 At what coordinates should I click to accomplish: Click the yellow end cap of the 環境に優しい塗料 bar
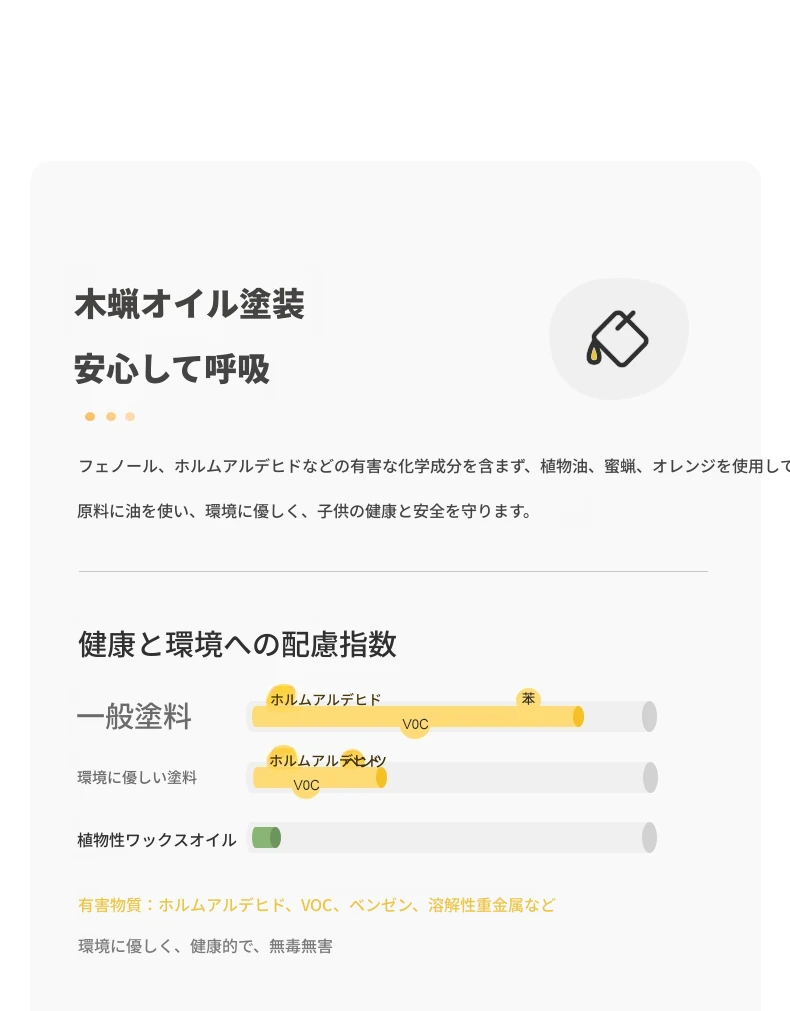[x=381, y=778]
